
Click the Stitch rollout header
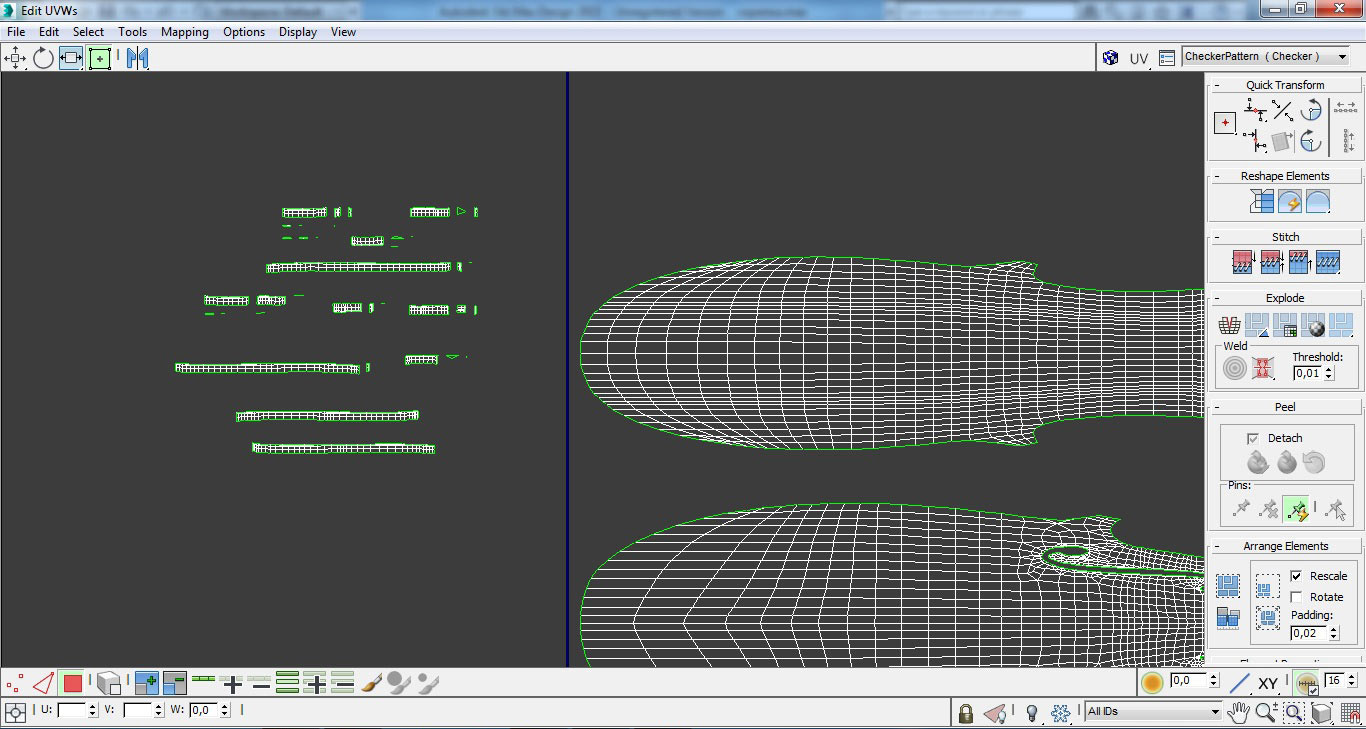click(1285, 237)
